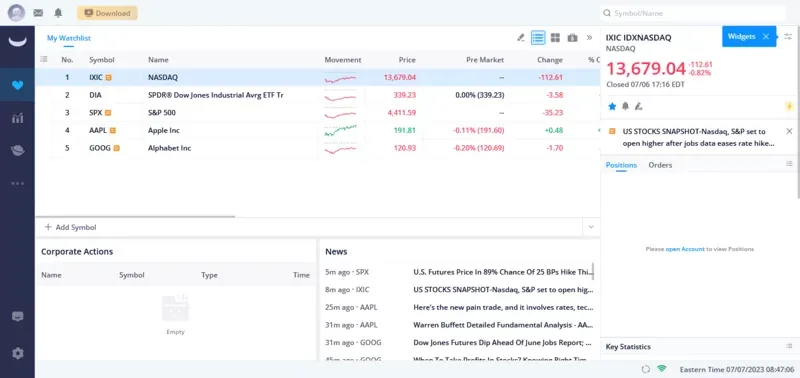Screen dimensions: 800x378
Task: Expand the dropdown beside Add Symbol
Action: click(591, 227)
